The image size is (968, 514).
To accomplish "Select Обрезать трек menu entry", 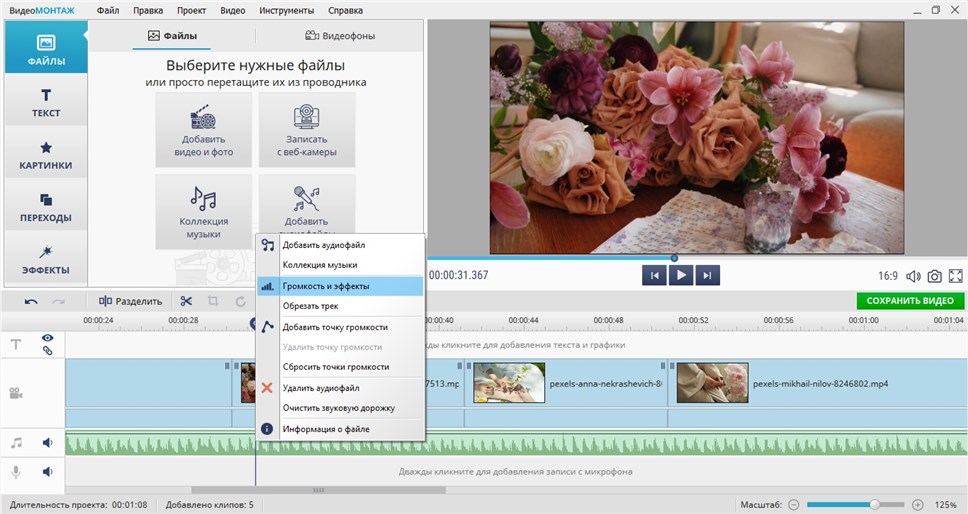I will point(340,306).
